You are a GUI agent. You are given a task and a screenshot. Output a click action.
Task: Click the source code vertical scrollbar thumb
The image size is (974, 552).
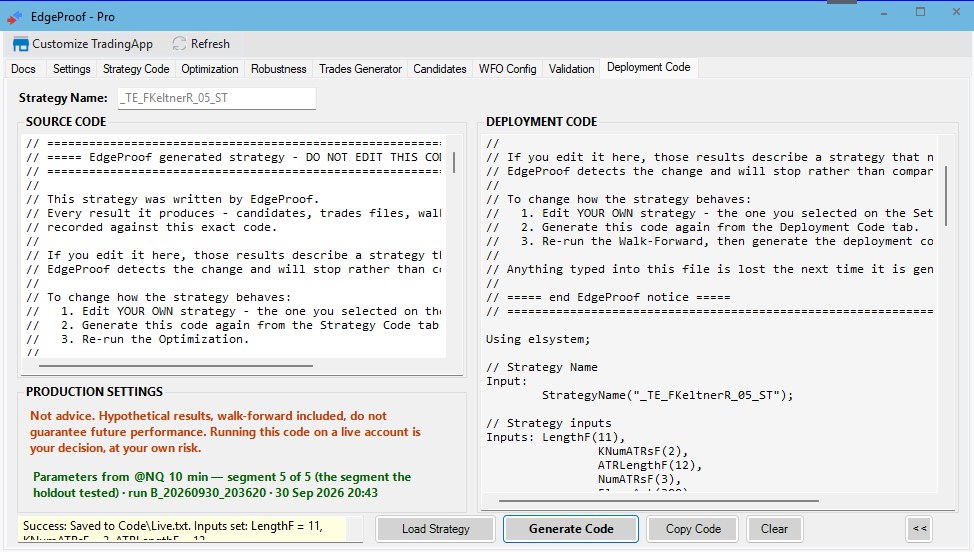(x=454, y=163)
